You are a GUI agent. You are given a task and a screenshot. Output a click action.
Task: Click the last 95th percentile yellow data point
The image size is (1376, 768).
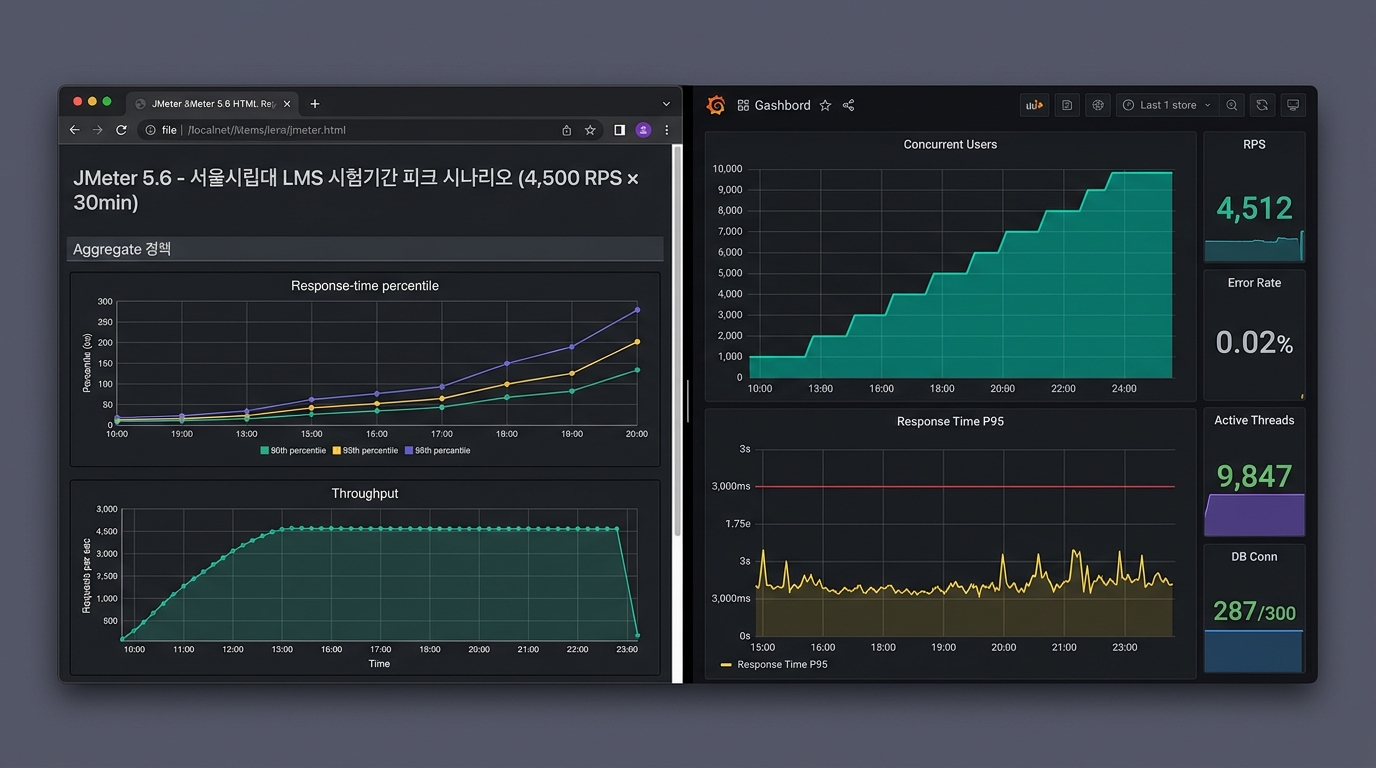[637, 342]
